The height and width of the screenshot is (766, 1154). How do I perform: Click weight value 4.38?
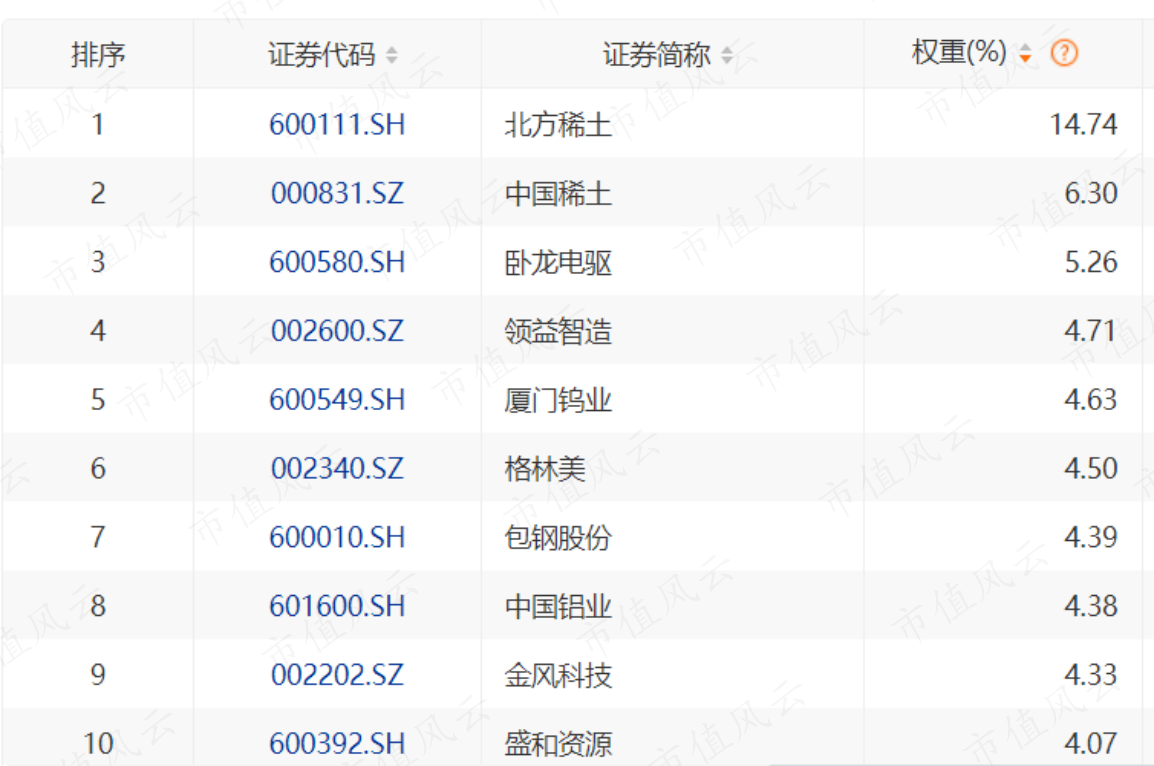click(x=1091, y=606)
